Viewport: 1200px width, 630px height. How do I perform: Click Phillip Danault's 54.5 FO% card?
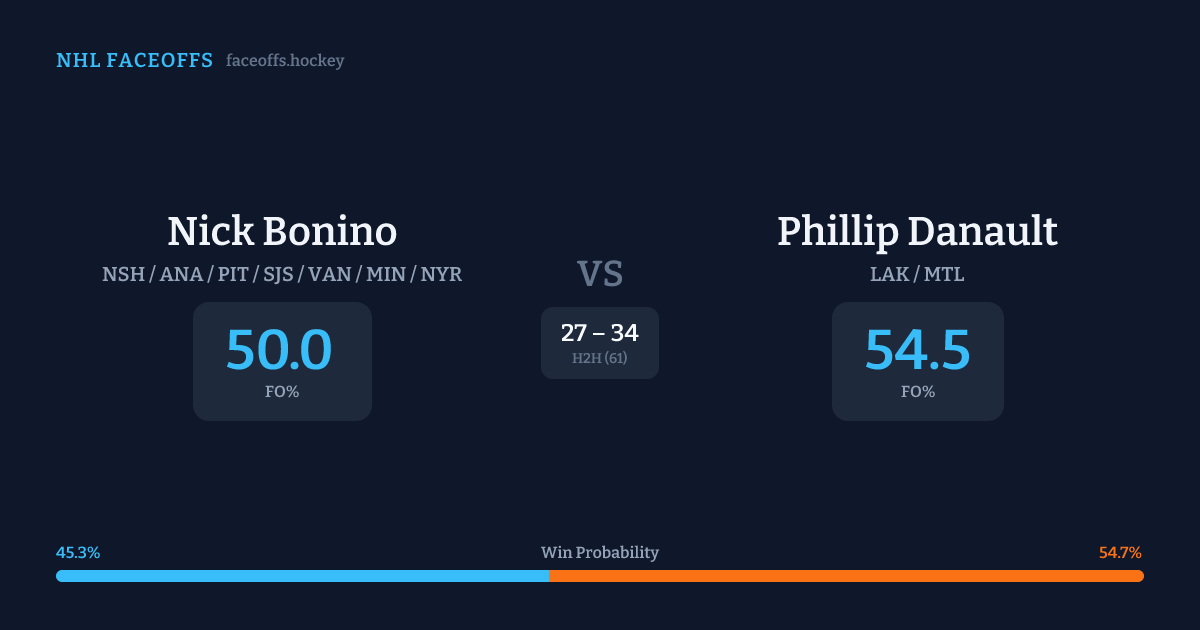[x=917, y=361]
